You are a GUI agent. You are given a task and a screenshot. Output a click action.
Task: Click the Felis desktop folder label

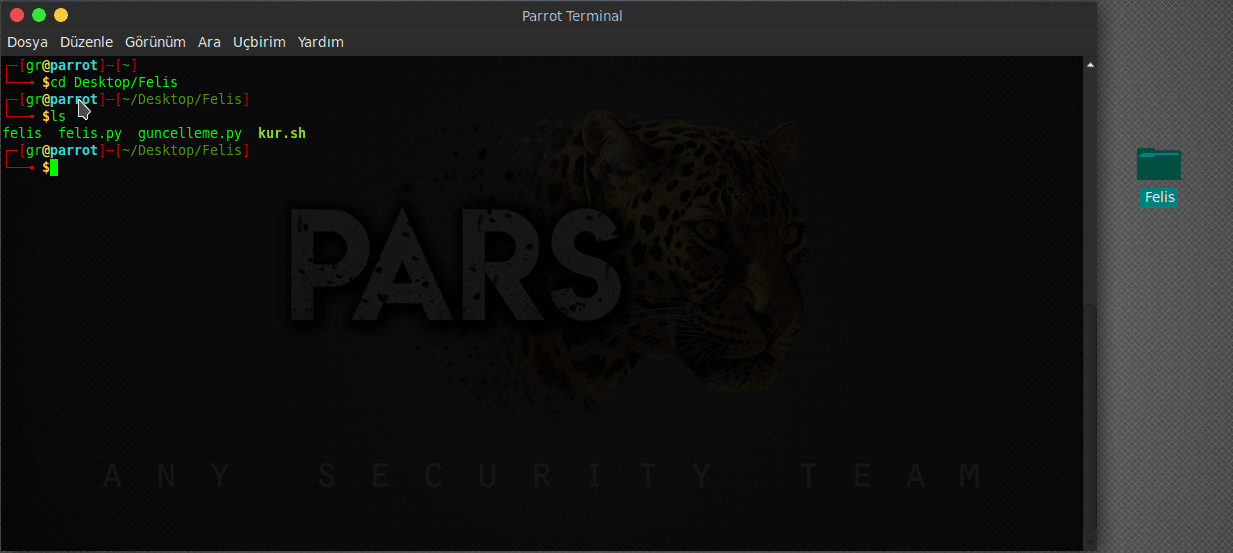pos(1159,197)
